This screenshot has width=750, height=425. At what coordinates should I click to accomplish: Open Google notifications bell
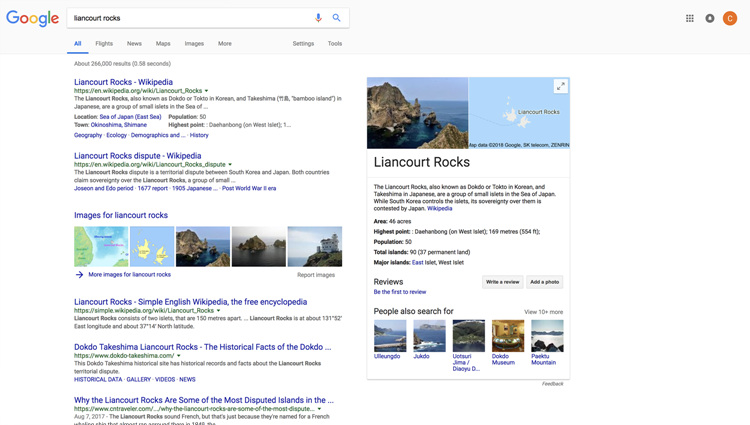710,18
